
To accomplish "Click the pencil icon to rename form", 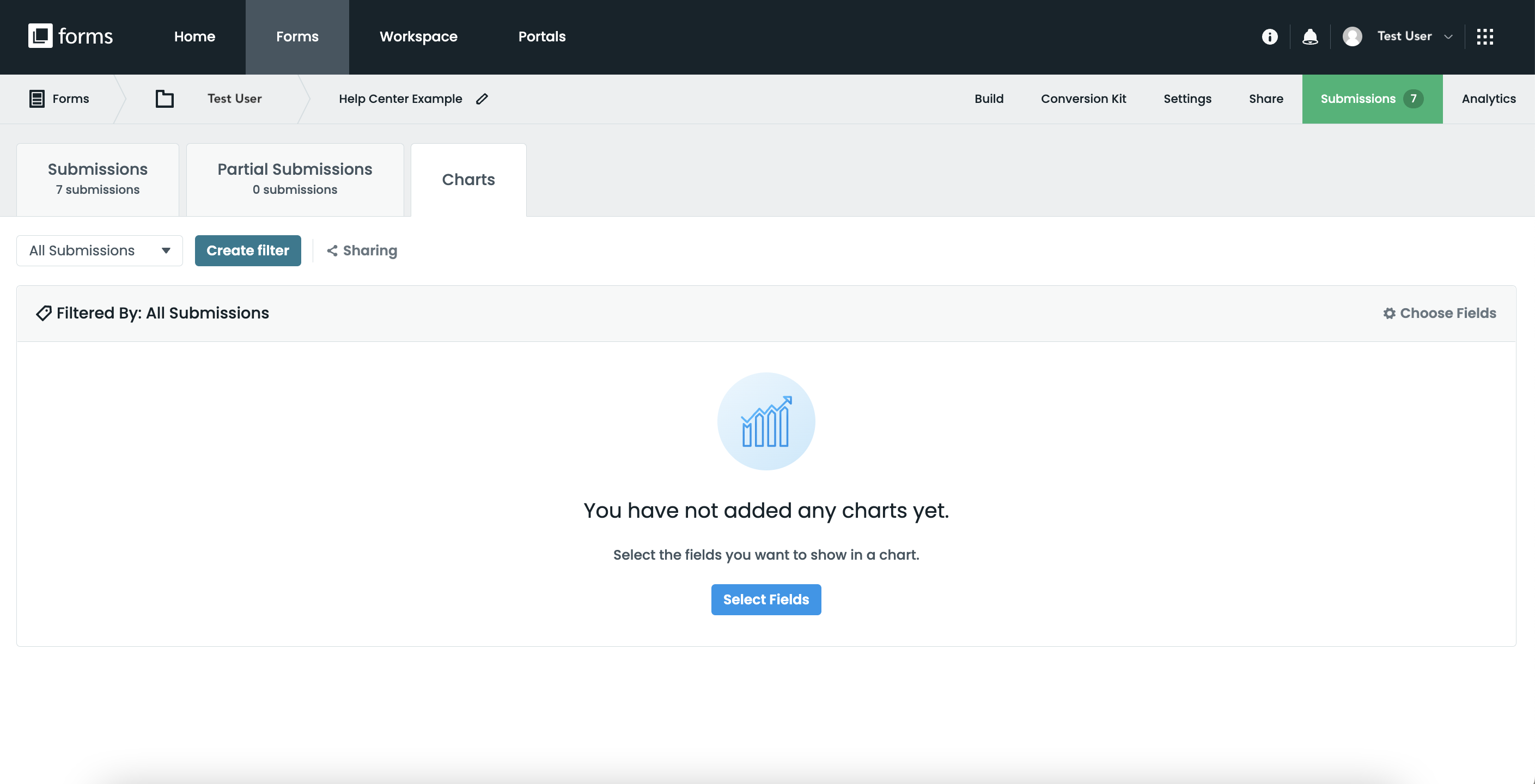I will 482,99.
